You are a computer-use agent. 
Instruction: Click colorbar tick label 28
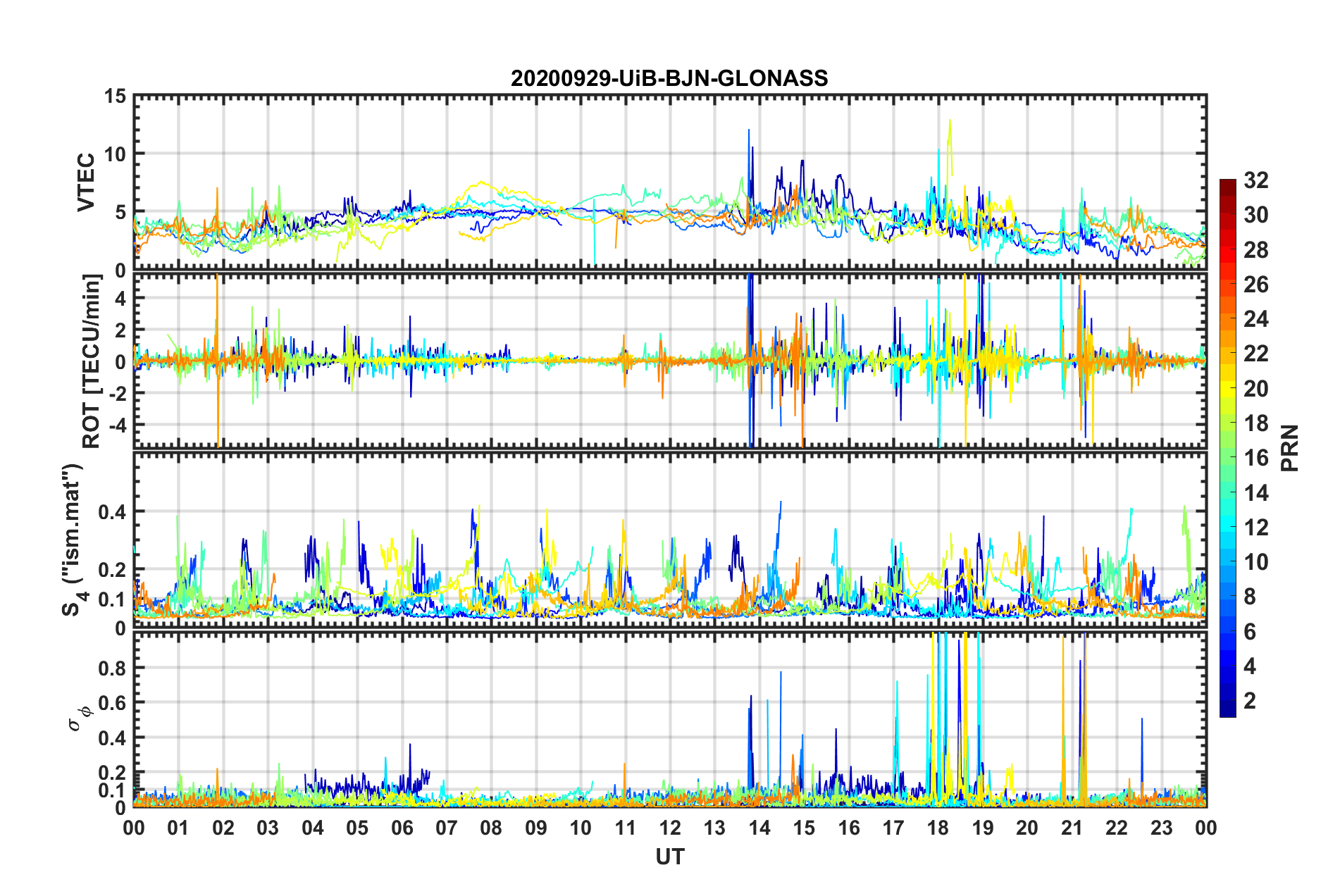1255,250
